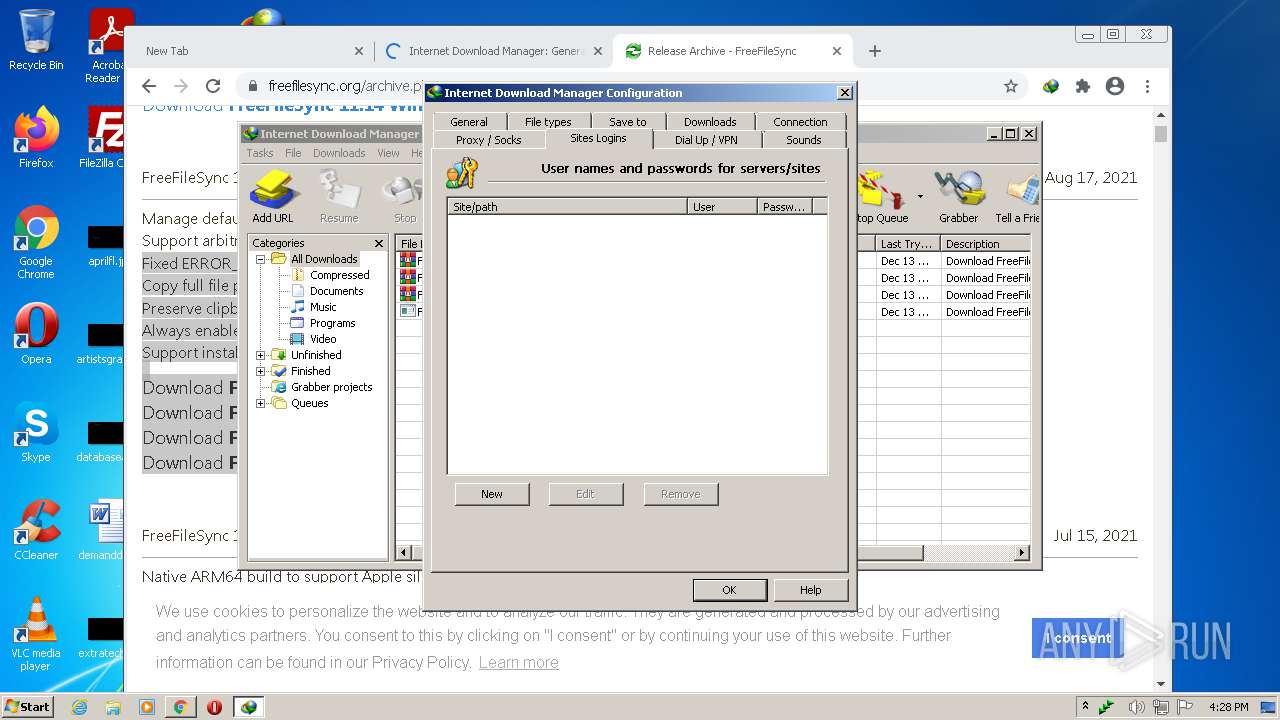This screenshot has height=720, width=1280.
Task: Open Chrome three-dot menu
Action: [1147, 86]
